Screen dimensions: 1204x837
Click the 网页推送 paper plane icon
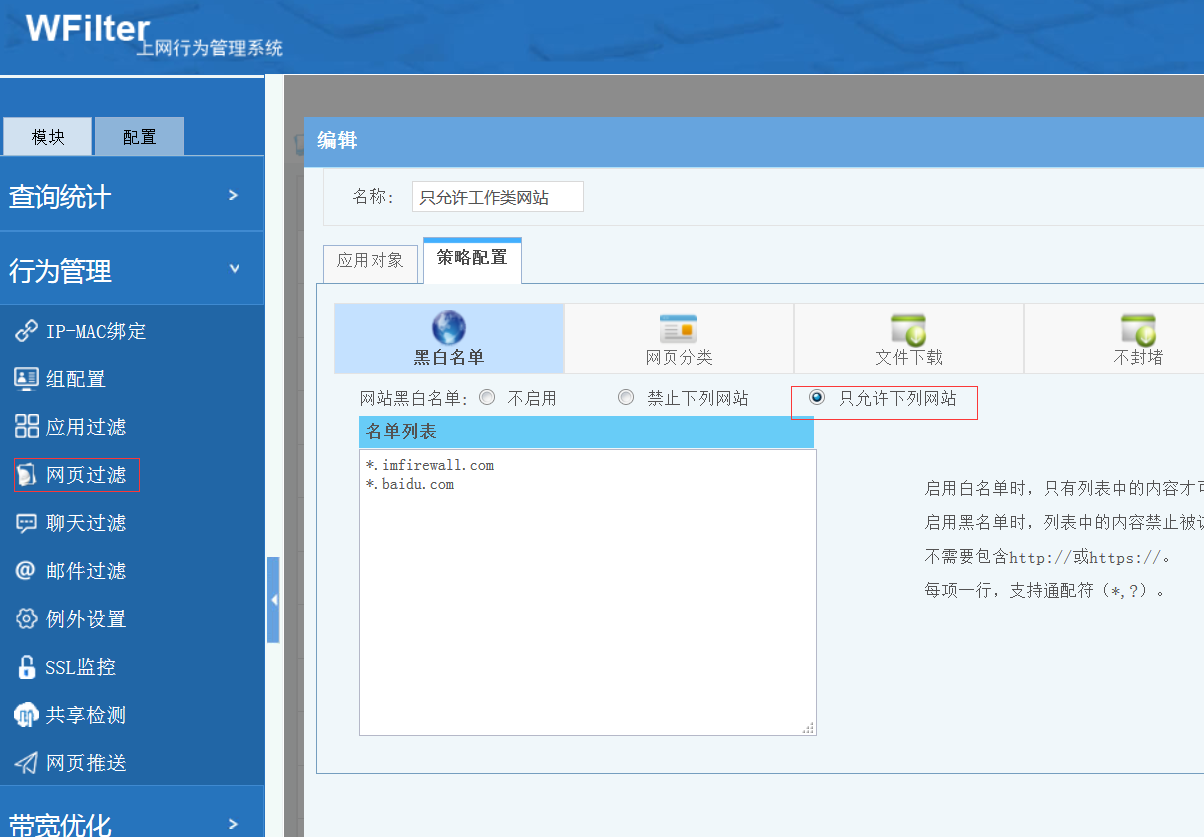(x=26, y=763)
